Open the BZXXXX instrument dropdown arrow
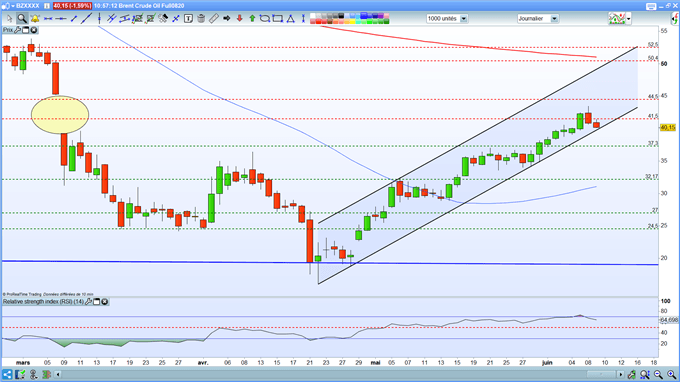This screenshot has height=382, width=680. (13, 6)
